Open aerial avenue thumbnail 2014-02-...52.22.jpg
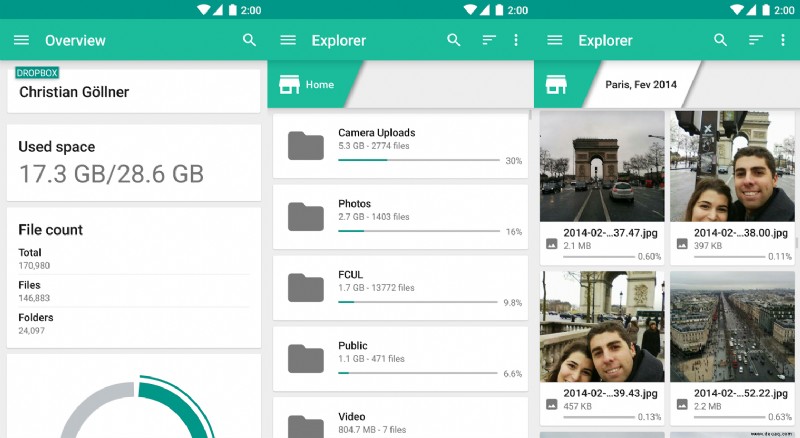The height and width of the screenshot is (438, 800). pyautogui.click(x=733, y=327)
